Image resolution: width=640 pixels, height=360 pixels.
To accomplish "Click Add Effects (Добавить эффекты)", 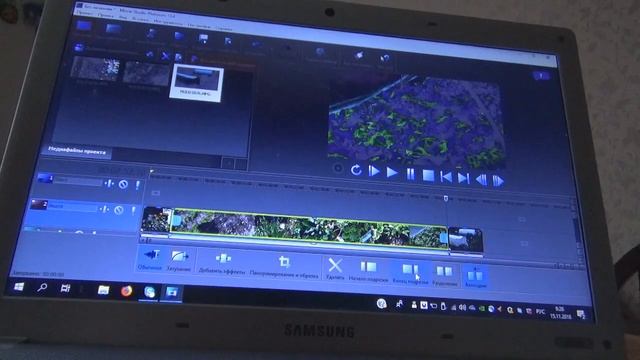I will 222,264.
